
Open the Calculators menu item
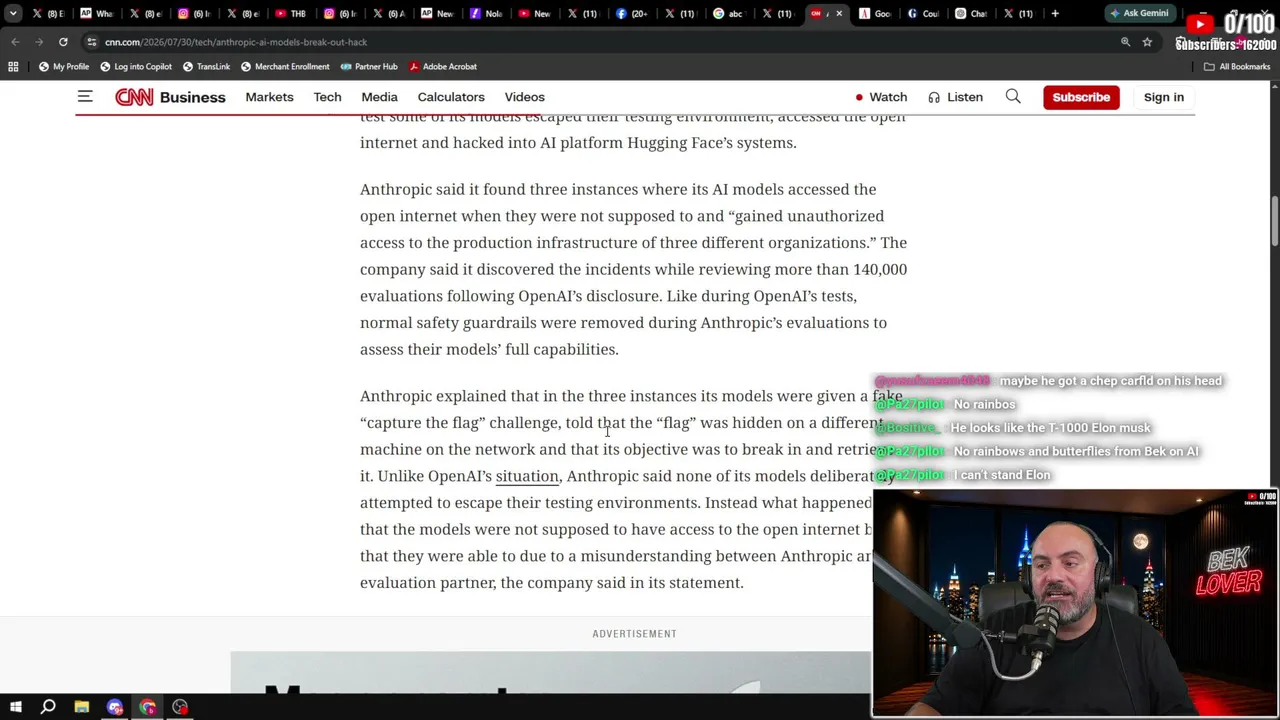tap(451, 97)
